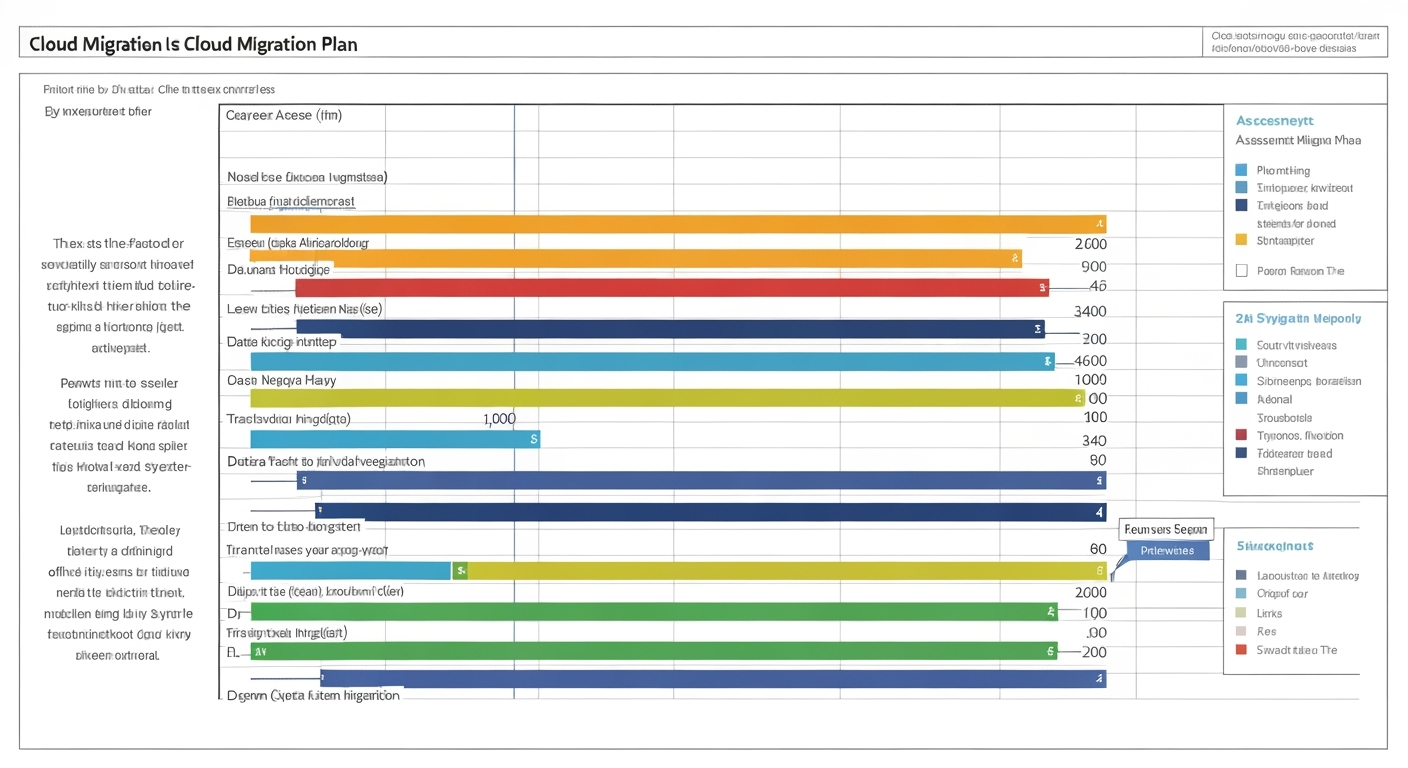This screenshot has height=768, width=1408.
Task: Click the "3400" value label
Action: pos(1090,312)
